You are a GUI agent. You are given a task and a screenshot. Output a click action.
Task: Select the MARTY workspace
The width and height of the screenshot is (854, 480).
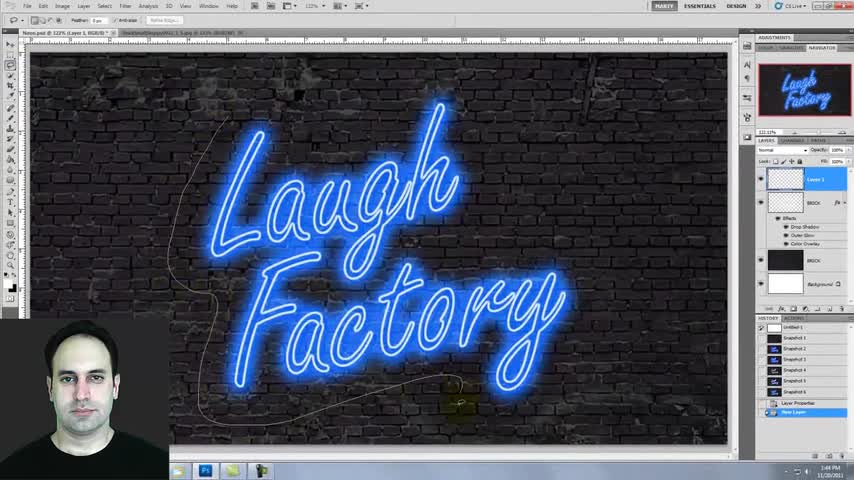coord(664,6)
